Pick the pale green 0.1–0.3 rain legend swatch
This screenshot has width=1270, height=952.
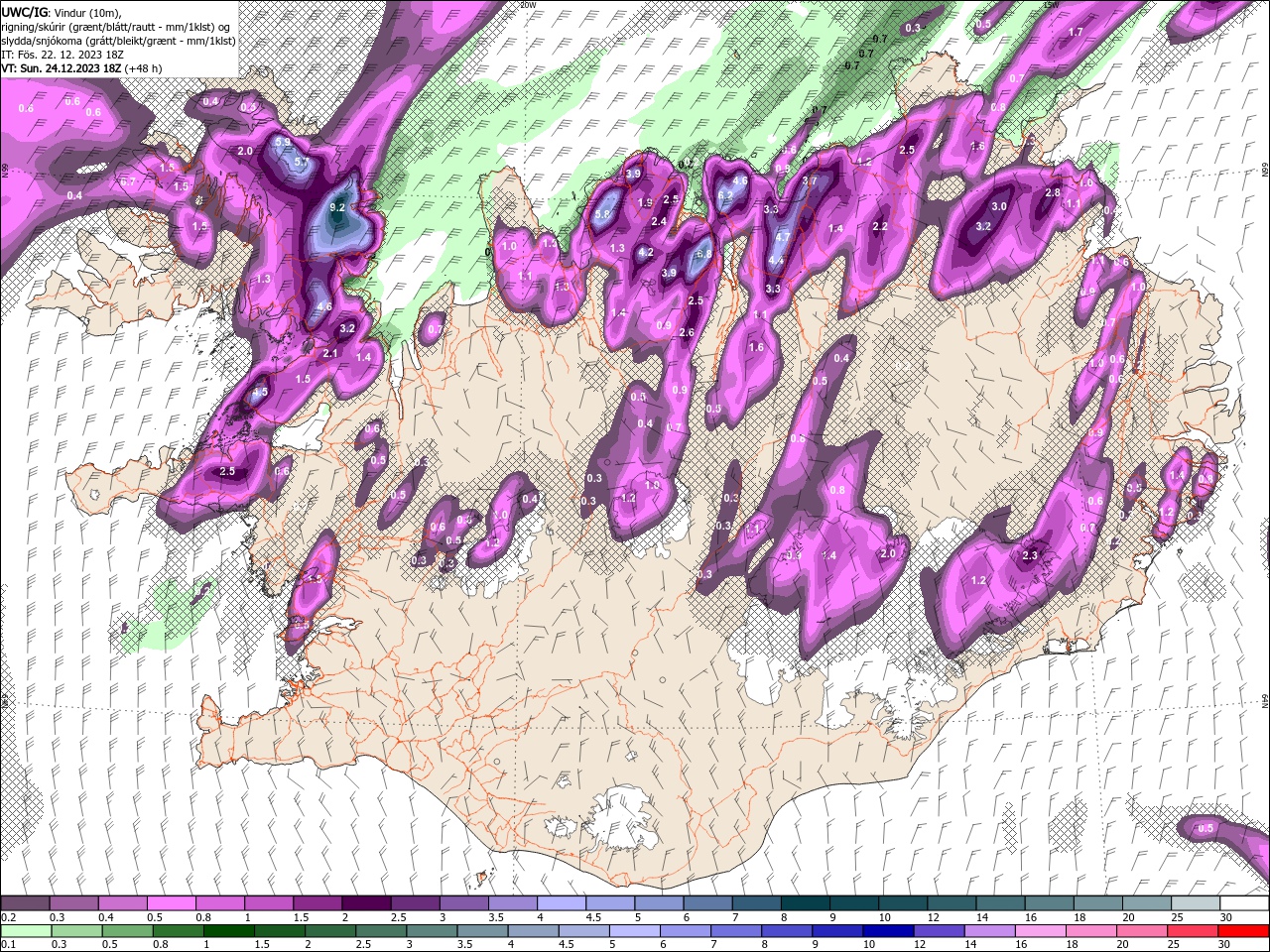tap(25, 931)
